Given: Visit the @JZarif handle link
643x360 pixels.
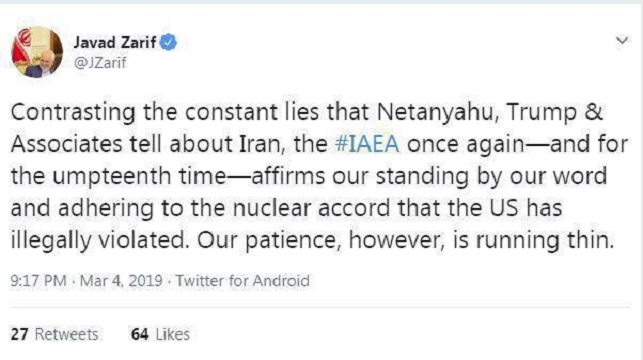Looking at the screenshot, I should click(x=100, y=63).
